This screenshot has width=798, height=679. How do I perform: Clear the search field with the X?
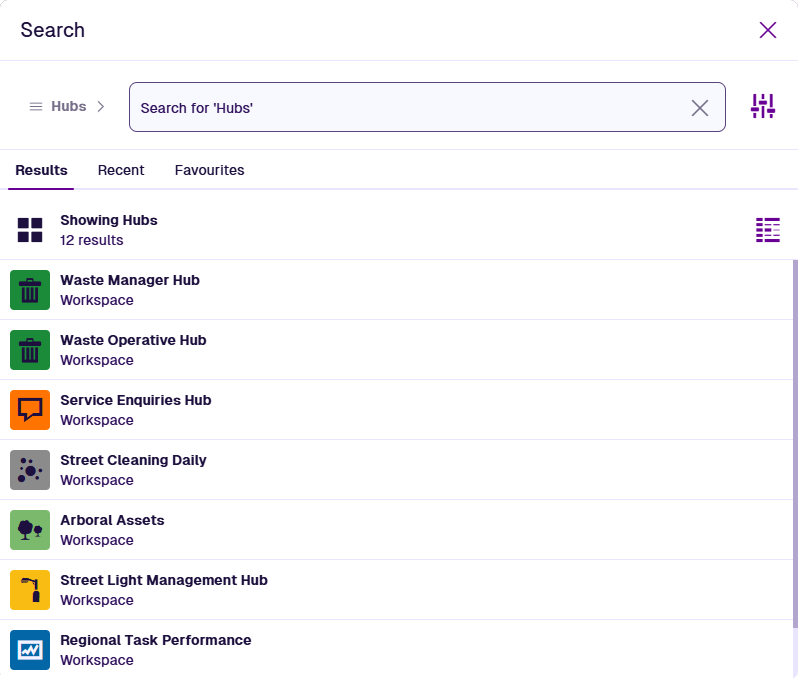click(x=700, y=108)
